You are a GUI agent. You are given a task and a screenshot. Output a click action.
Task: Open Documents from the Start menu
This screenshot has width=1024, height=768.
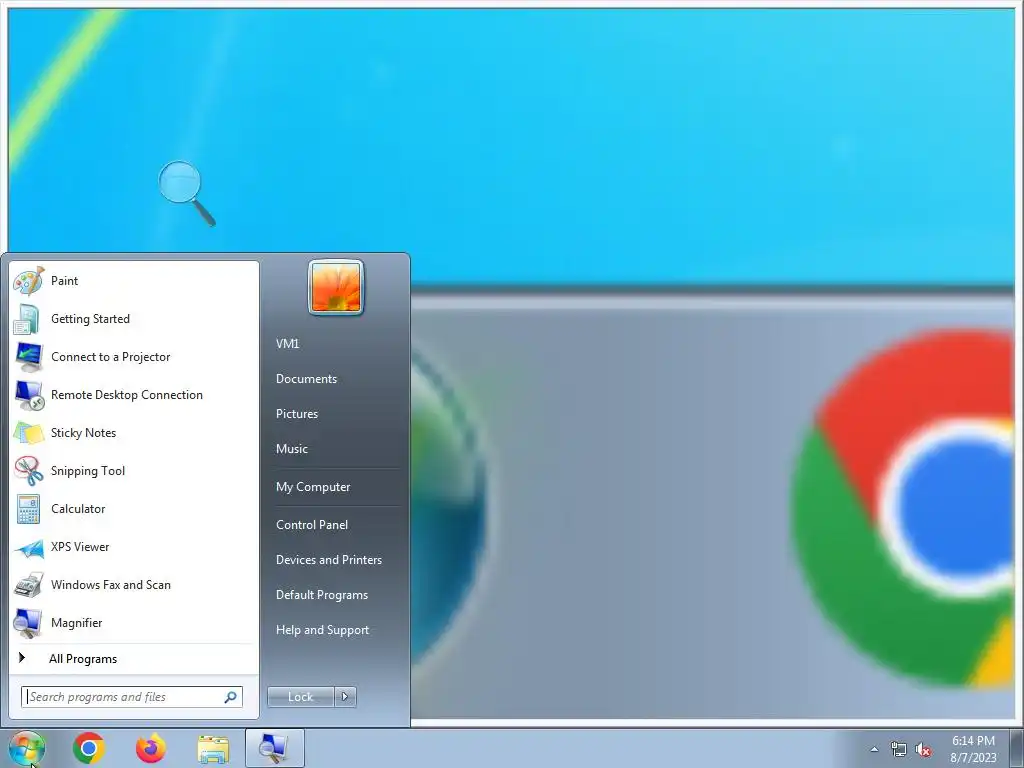coord(306,379)
